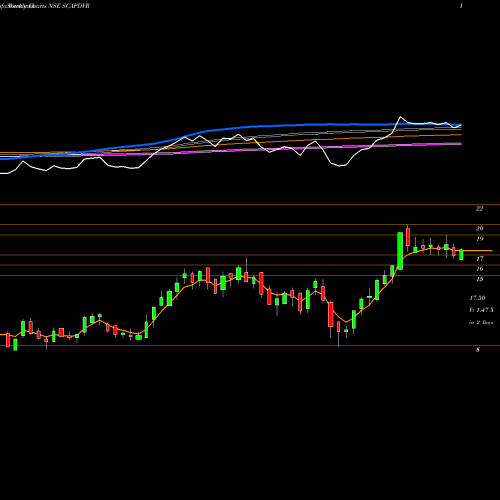Click the price axis label "16"

tap(479, 269)
